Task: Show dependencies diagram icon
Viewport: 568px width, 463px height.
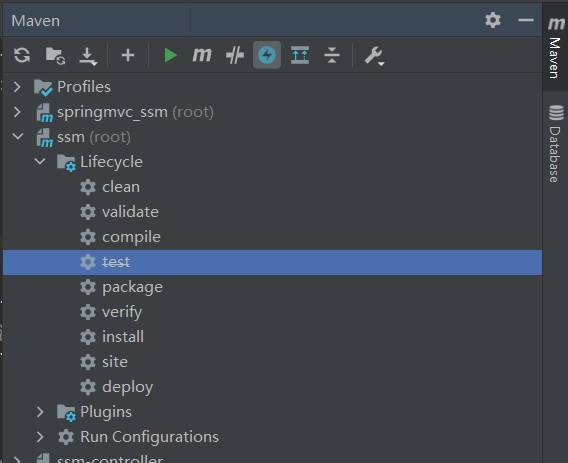Action: (x=300, y=55)
